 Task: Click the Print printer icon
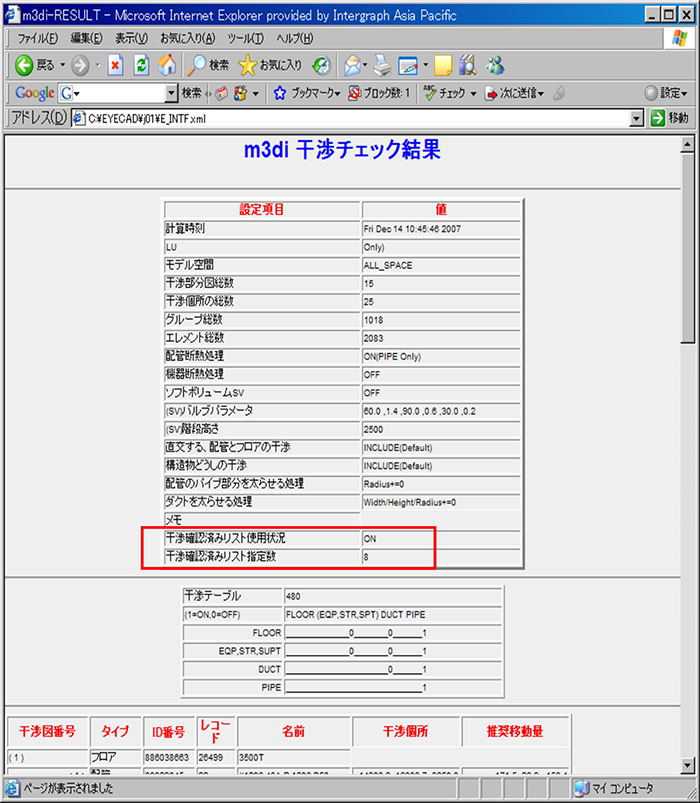(x=382, y=65)
